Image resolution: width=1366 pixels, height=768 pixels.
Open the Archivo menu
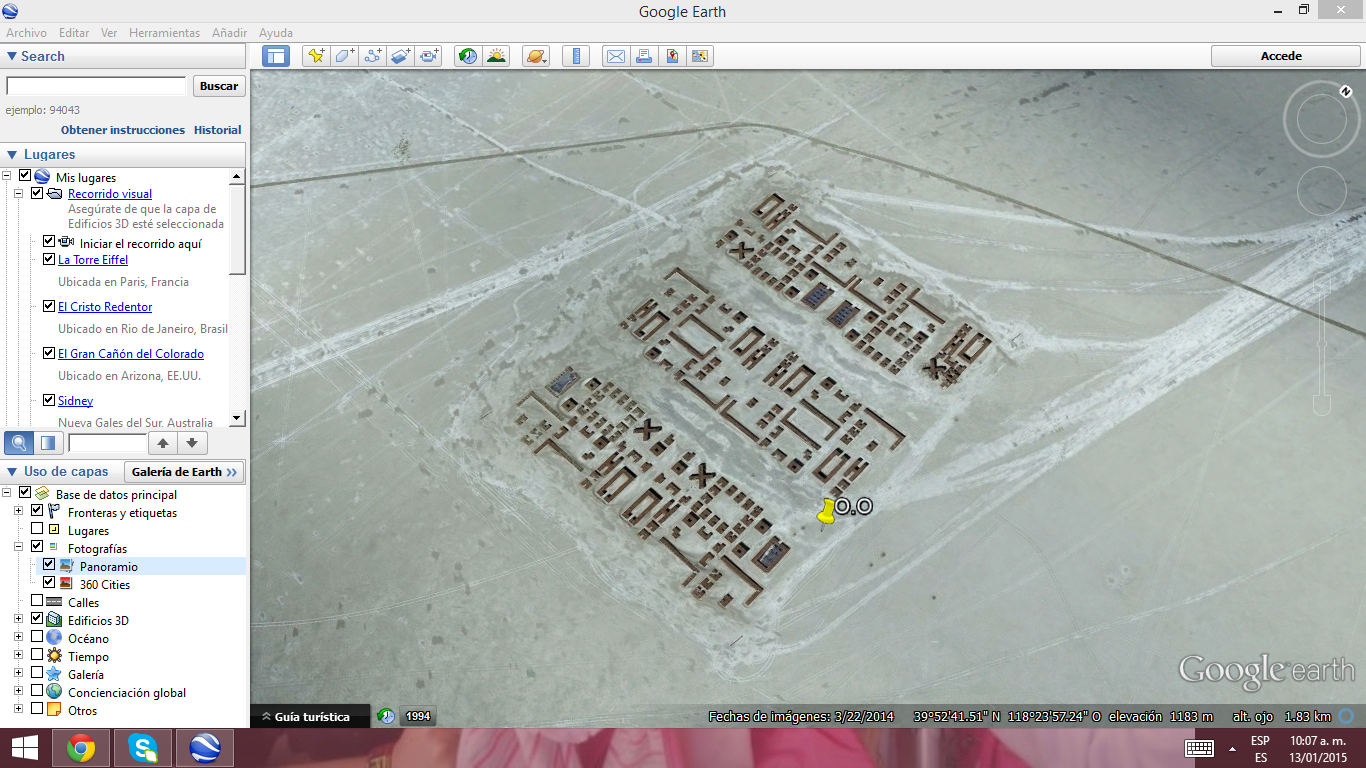[26, 33]
